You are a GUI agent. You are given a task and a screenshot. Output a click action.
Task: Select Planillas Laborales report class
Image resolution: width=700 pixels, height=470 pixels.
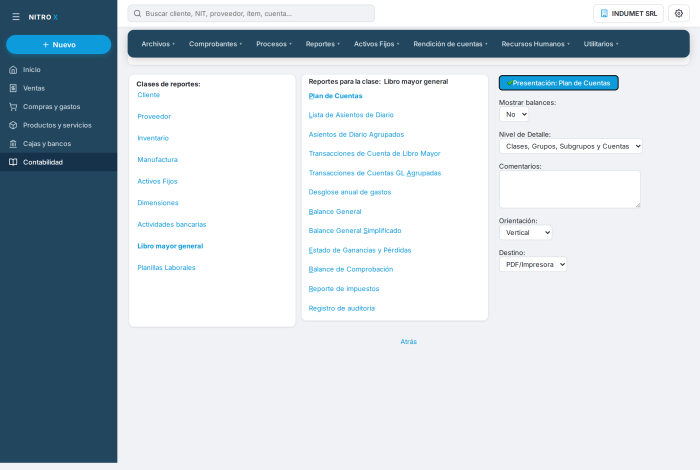[x=167, y=268]
